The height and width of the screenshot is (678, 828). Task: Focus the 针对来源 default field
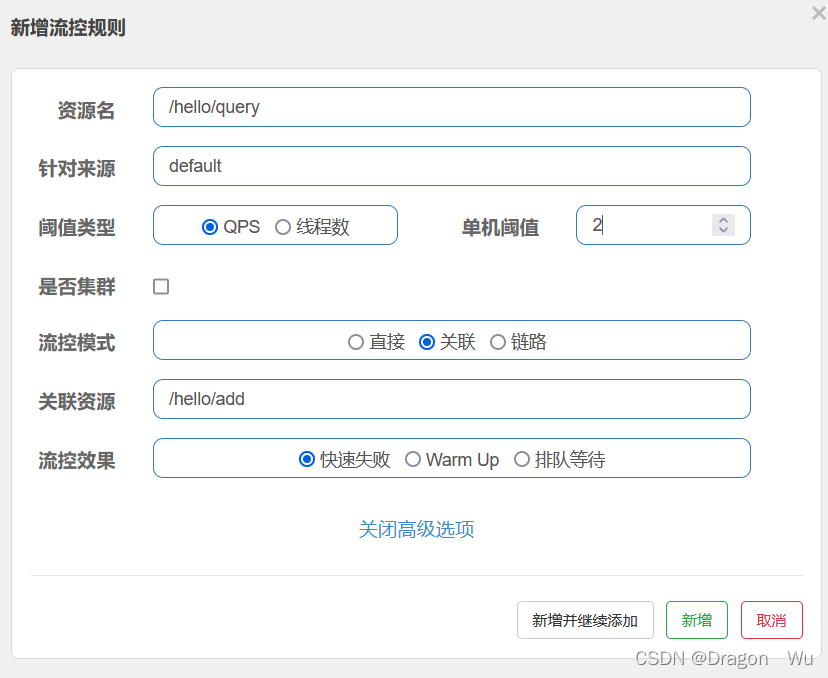point(451,166)
